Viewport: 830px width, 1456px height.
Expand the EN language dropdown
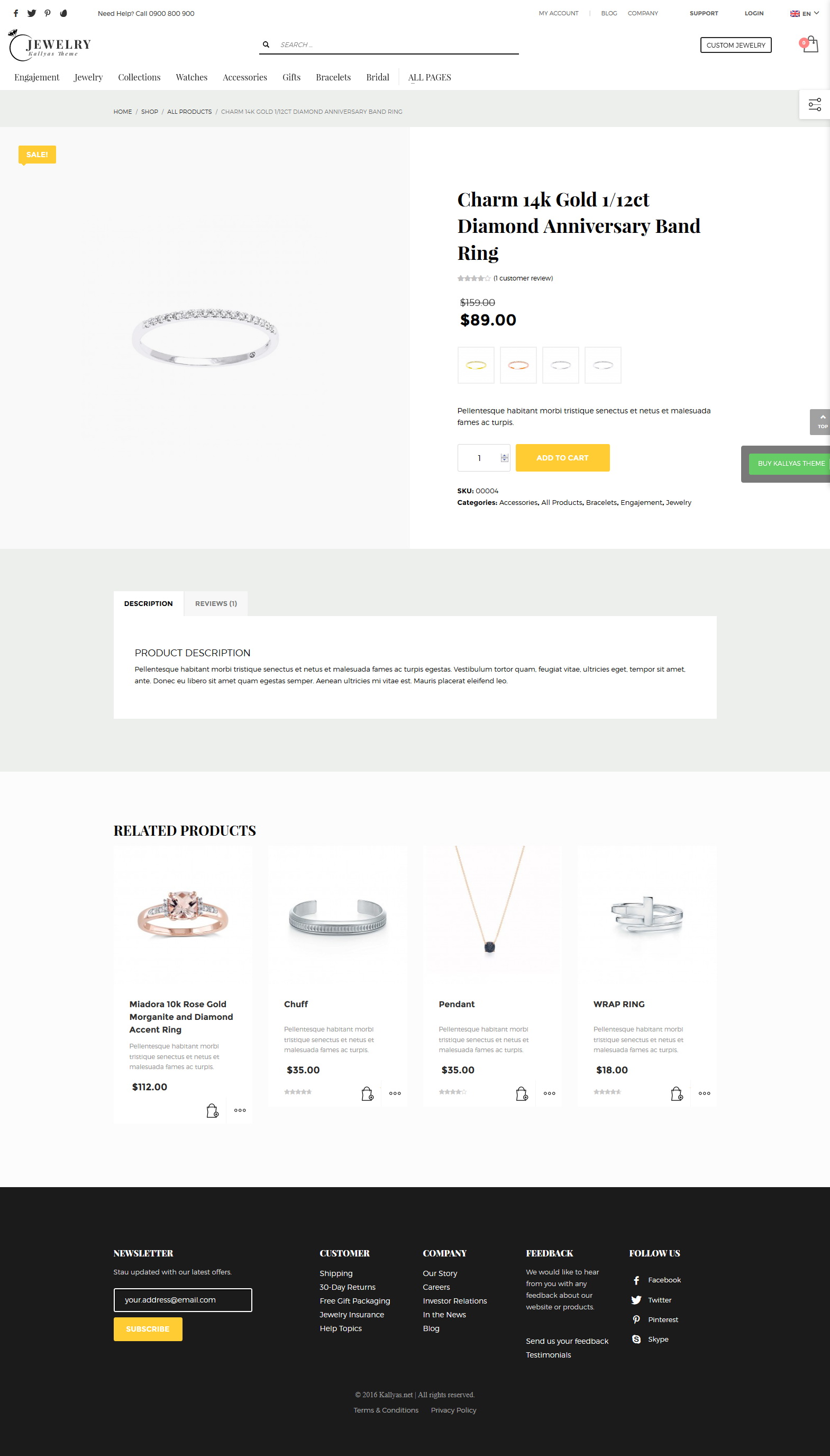(805, 13)
